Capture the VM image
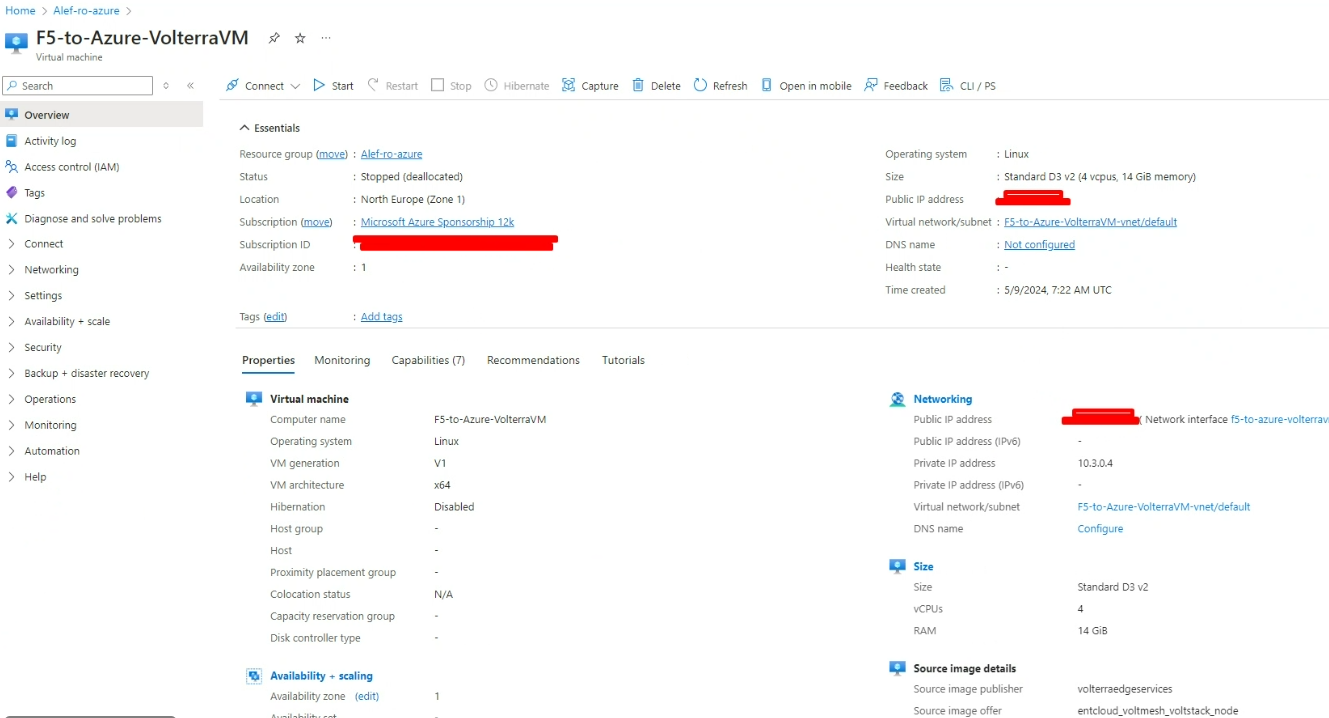The height and width of the screenshot is (718, 1329). tap(590, 86)
